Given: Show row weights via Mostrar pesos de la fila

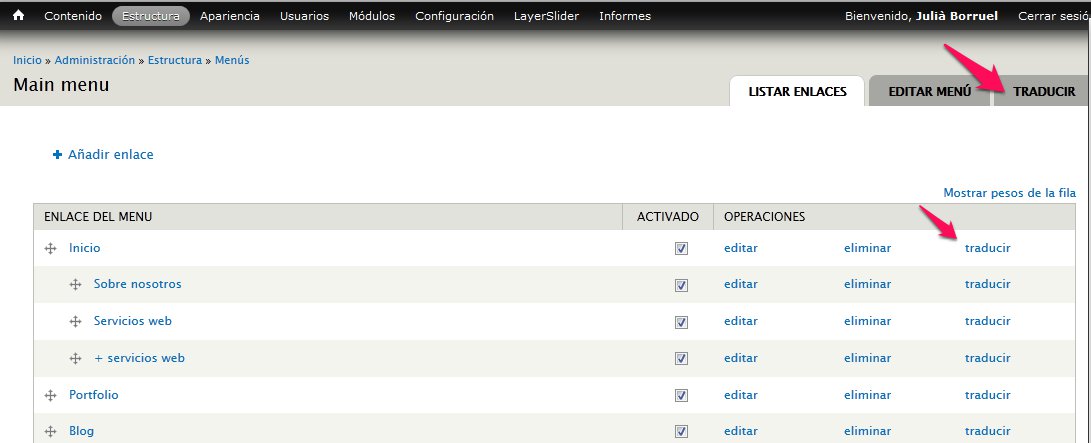Looking at the screenshot, I should [x=1010, y=193].
